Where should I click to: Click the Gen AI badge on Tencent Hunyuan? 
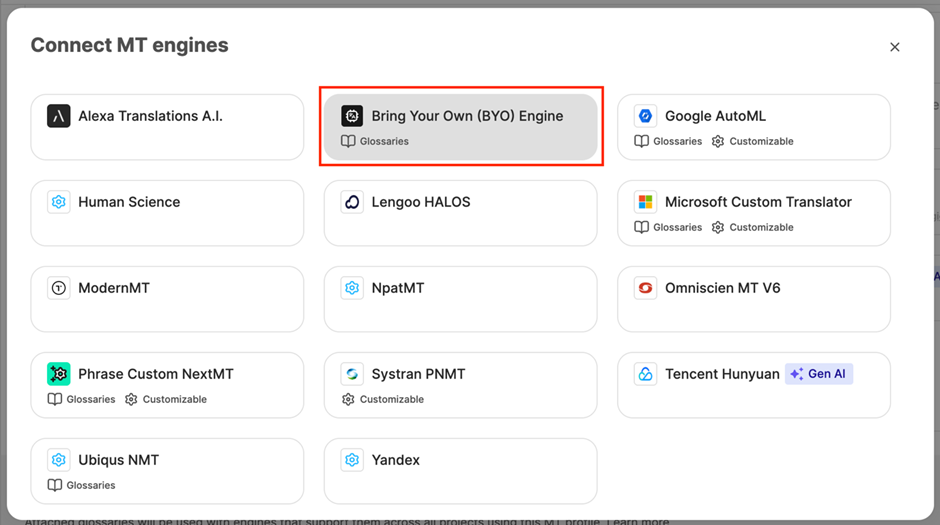pos(818,374)
